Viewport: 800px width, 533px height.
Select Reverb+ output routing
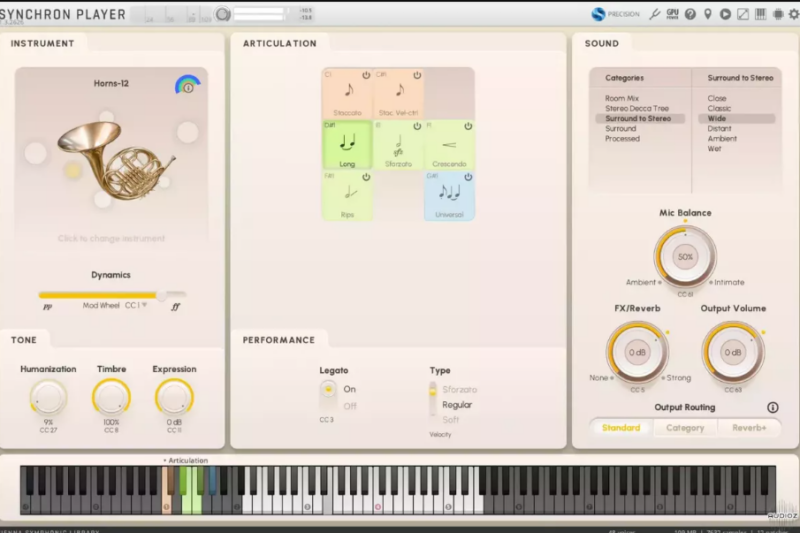[x=749, y=427]
